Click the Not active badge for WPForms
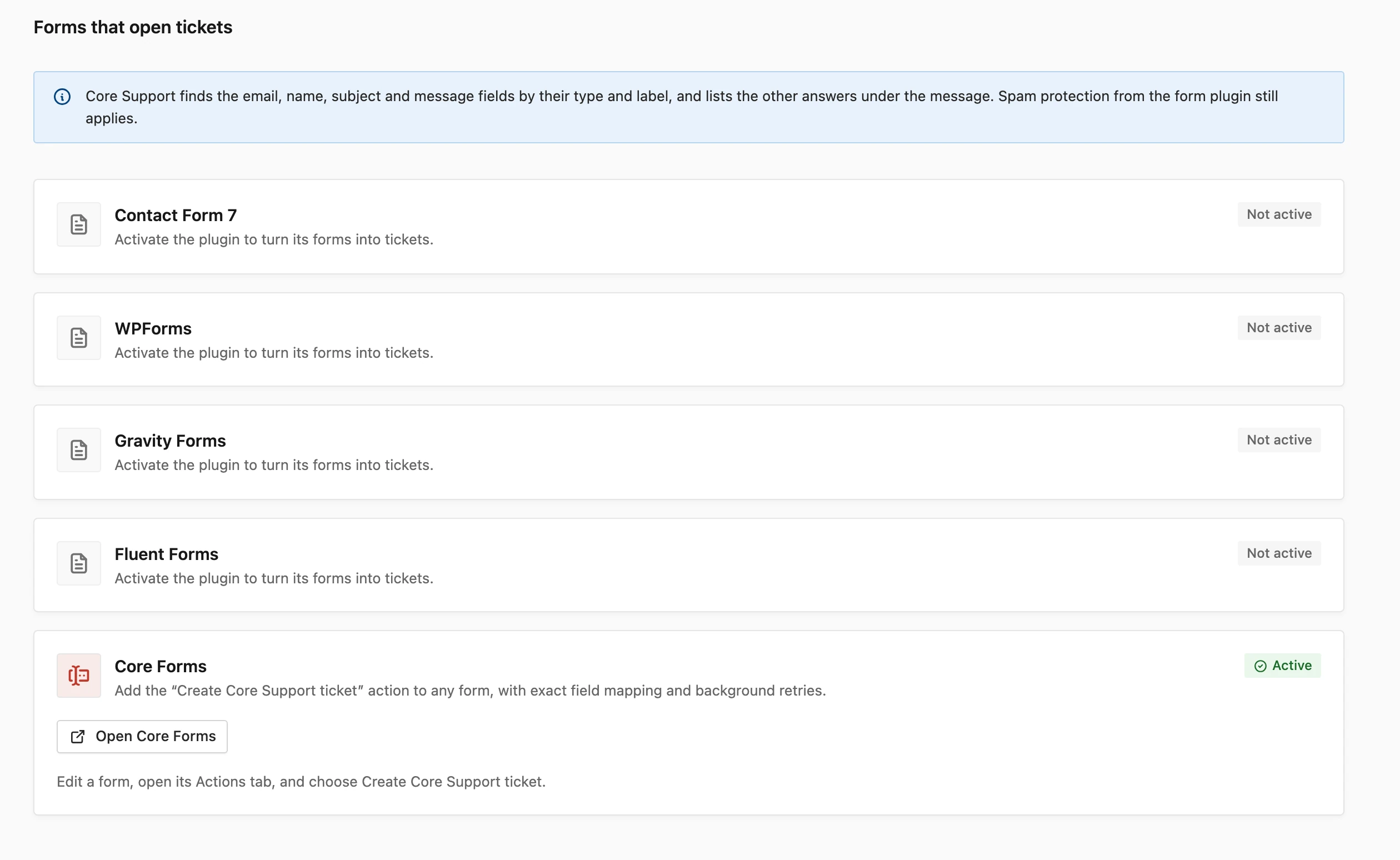This screenshot has height=860, width=1400. pos(1279,328)
